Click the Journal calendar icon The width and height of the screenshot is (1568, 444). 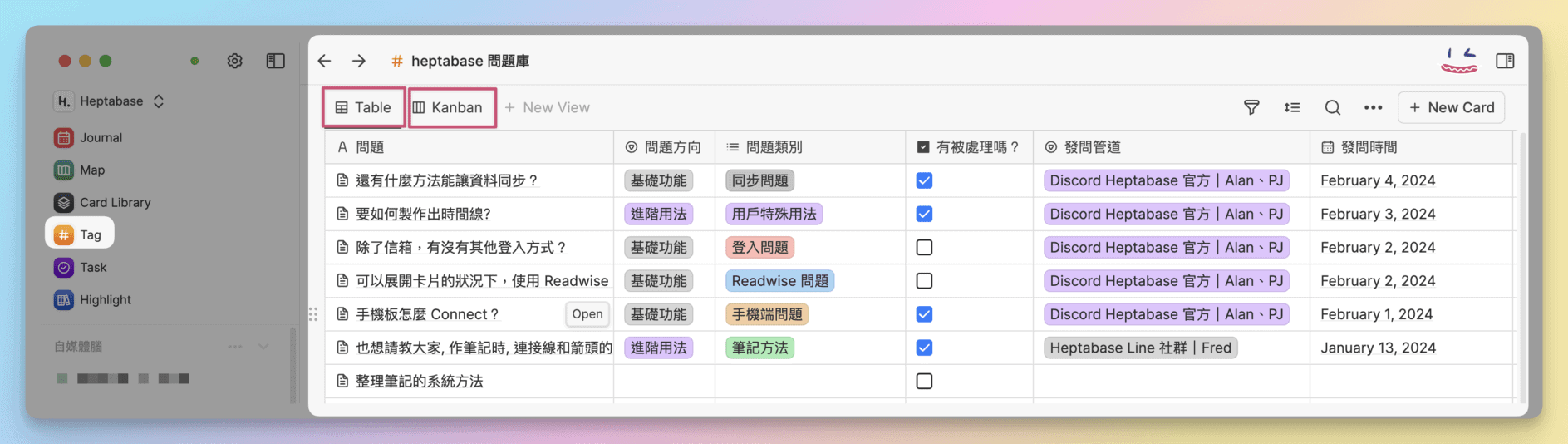coord(64,137)
